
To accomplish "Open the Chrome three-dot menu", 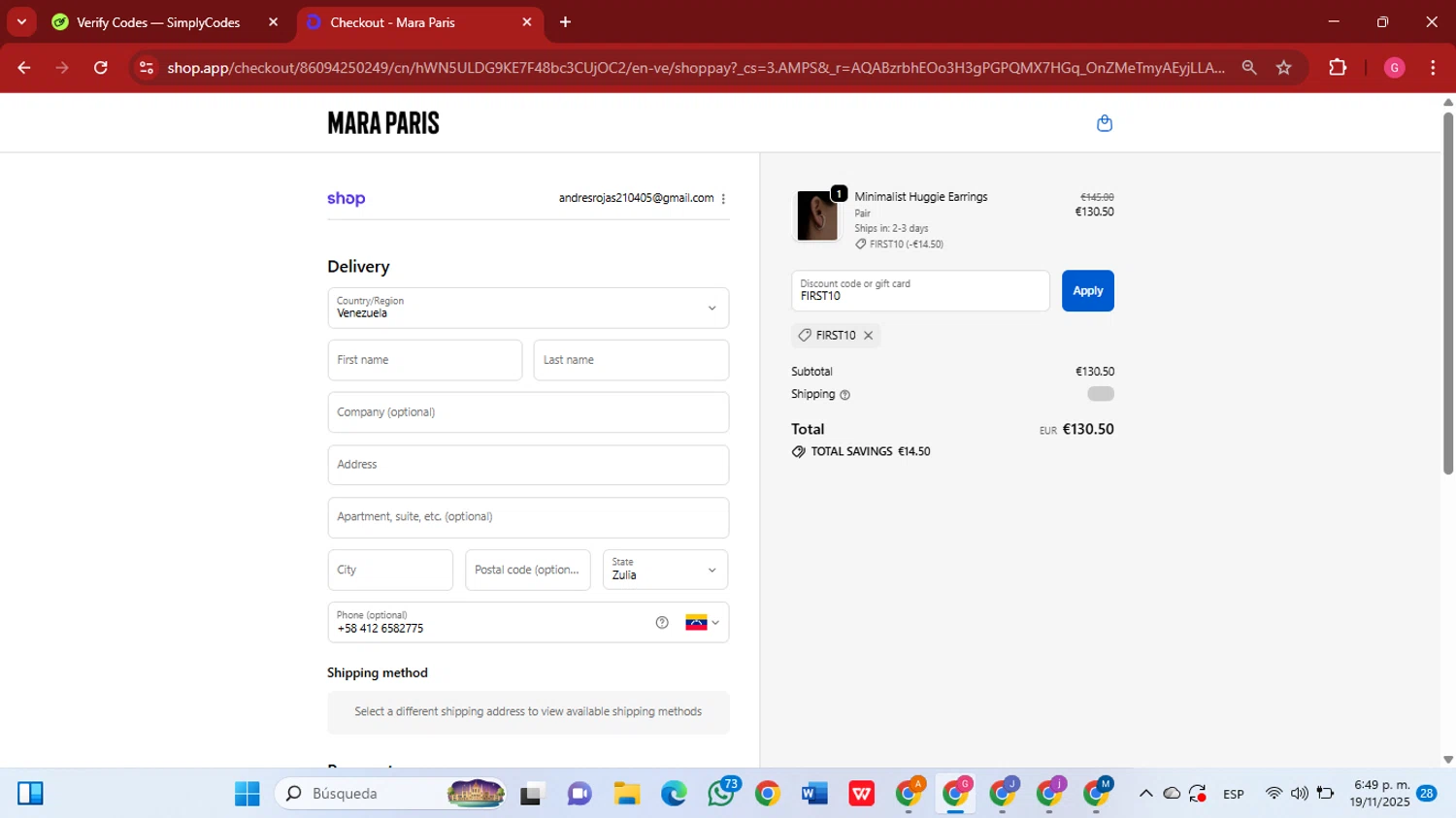I will (1433, 68).
